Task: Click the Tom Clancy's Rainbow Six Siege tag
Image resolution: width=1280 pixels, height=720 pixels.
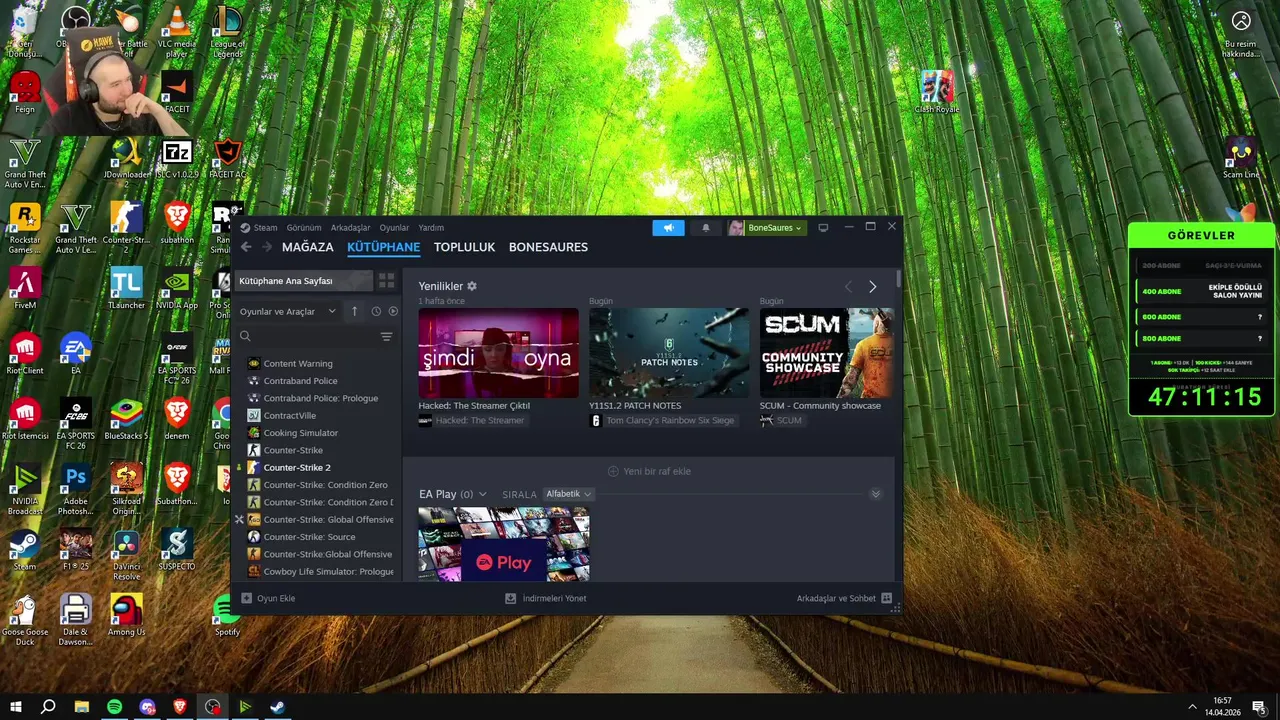Action: [663, 421]
